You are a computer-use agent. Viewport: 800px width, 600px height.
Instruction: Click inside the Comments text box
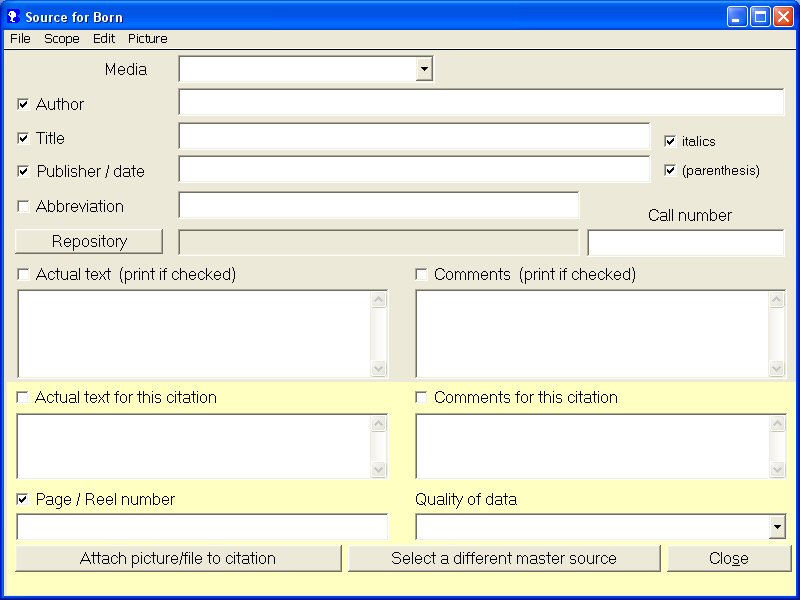[x=592, y=334]
